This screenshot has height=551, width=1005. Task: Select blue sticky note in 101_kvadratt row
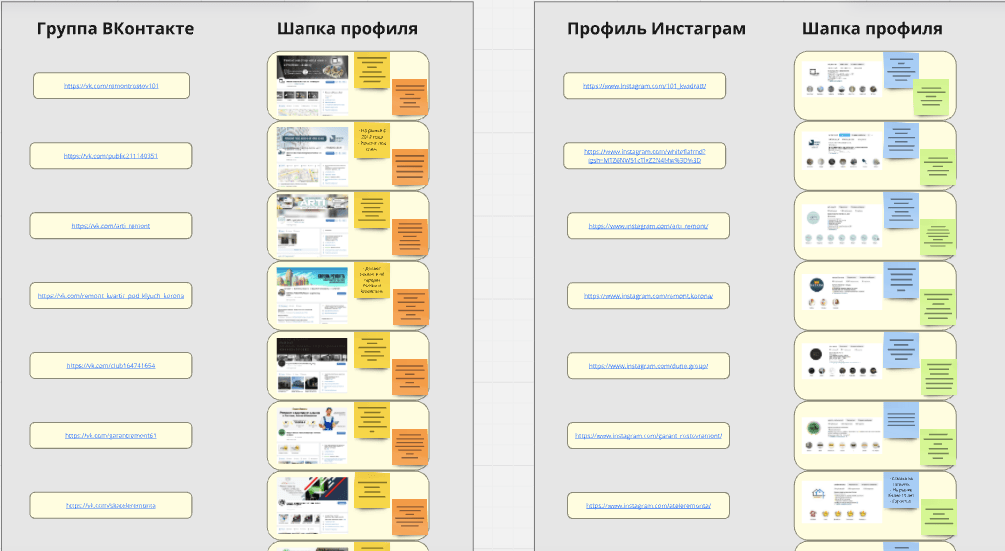[901, 70]
